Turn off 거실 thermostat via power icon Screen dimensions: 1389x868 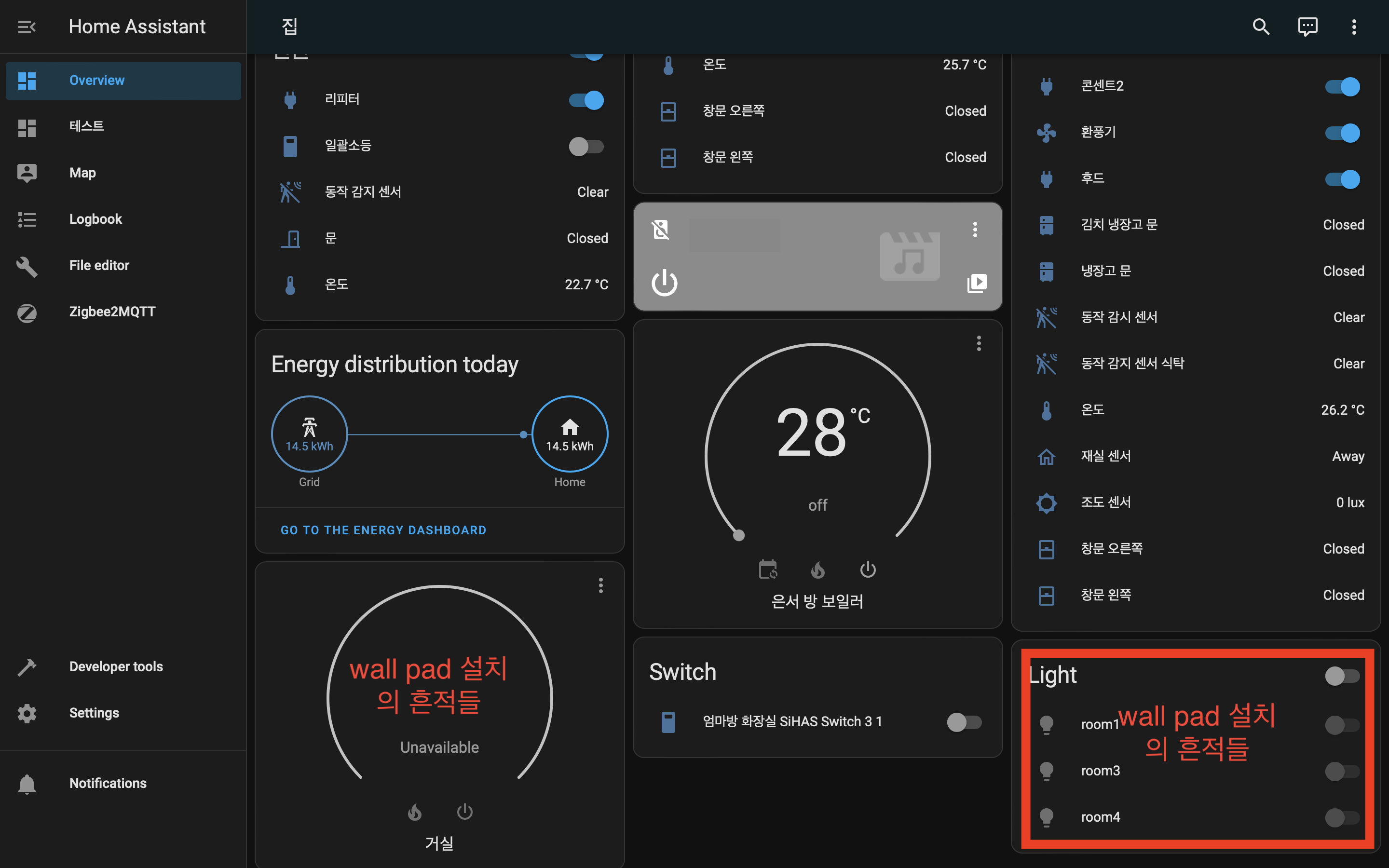464,812
